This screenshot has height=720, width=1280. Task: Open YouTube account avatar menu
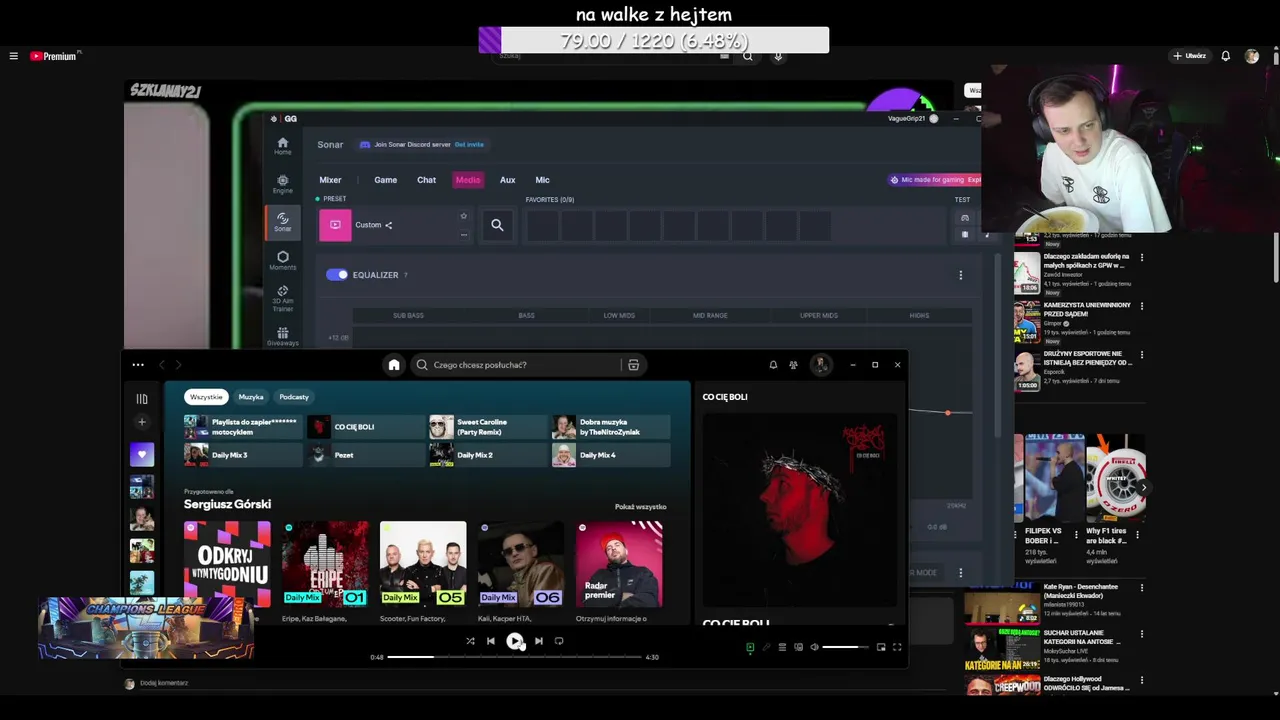click(1252, 56)
